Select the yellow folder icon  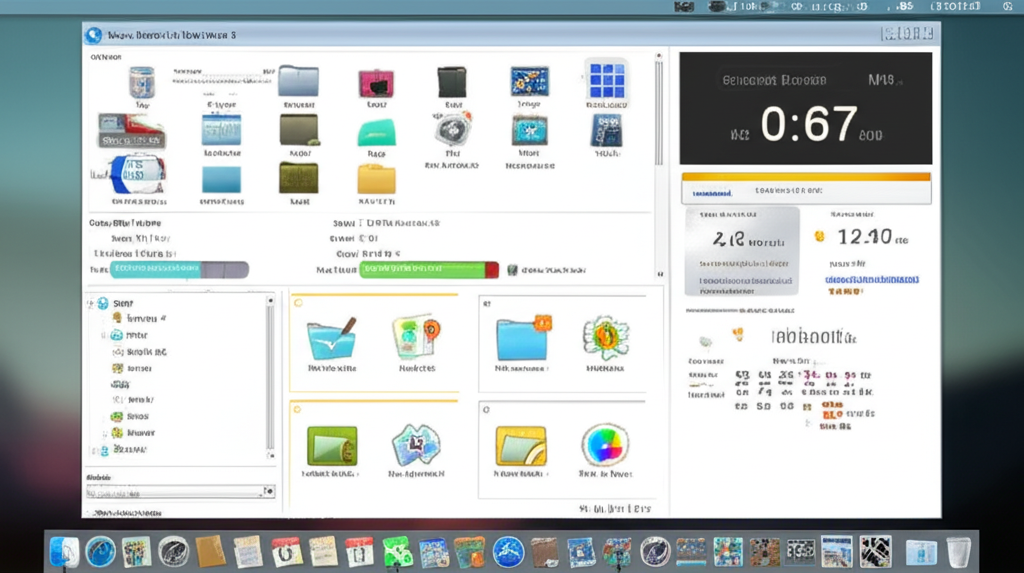[x=376, y=179]
